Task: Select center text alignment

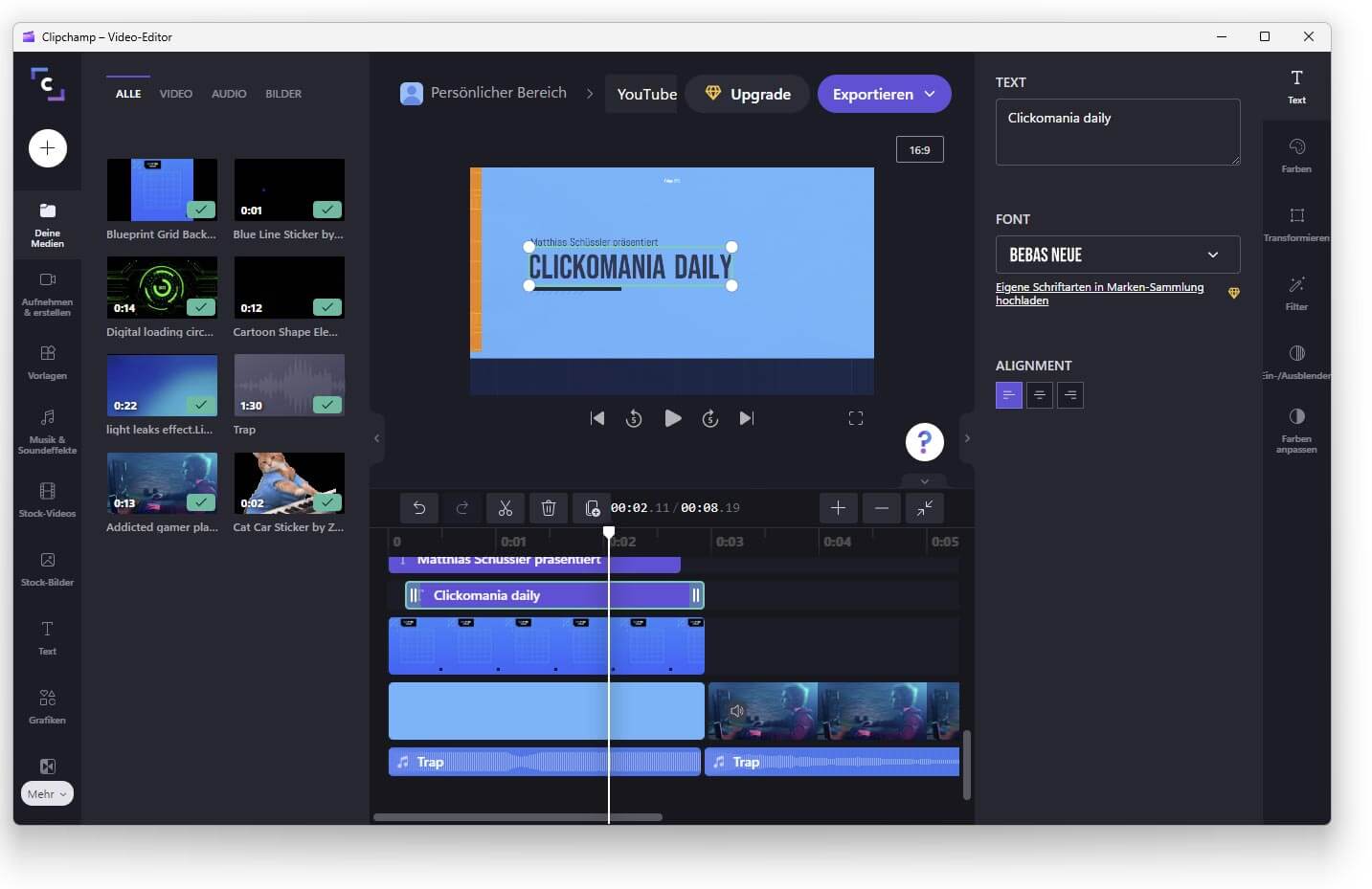Action: 1040,395
